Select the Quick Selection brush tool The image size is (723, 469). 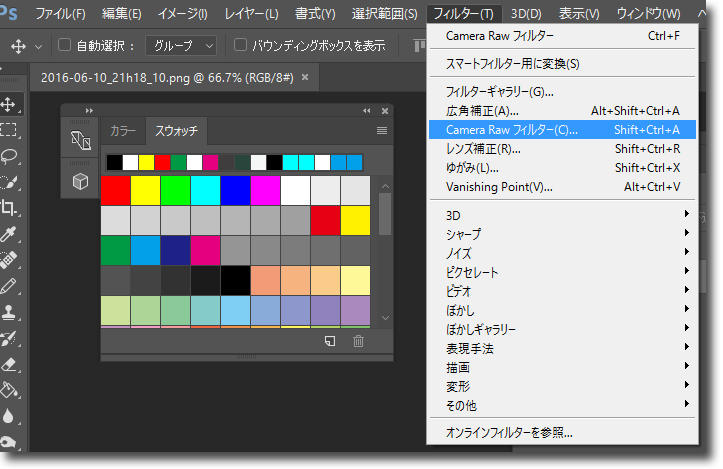[x=8, y=182]
